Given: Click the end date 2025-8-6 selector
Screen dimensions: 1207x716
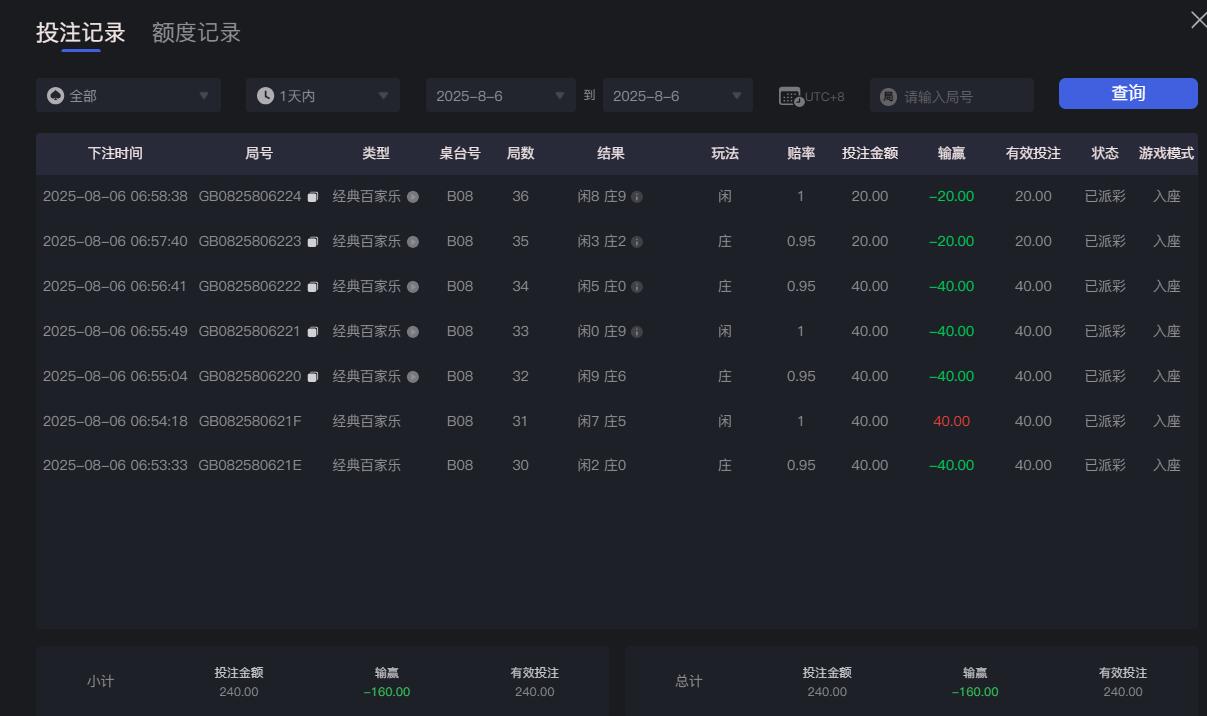Looking at the screenshot, I should 678,95.
